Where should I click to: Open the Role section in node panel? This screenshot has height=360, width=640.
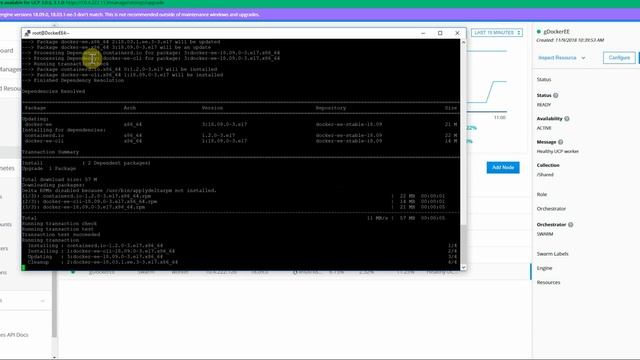542,195
